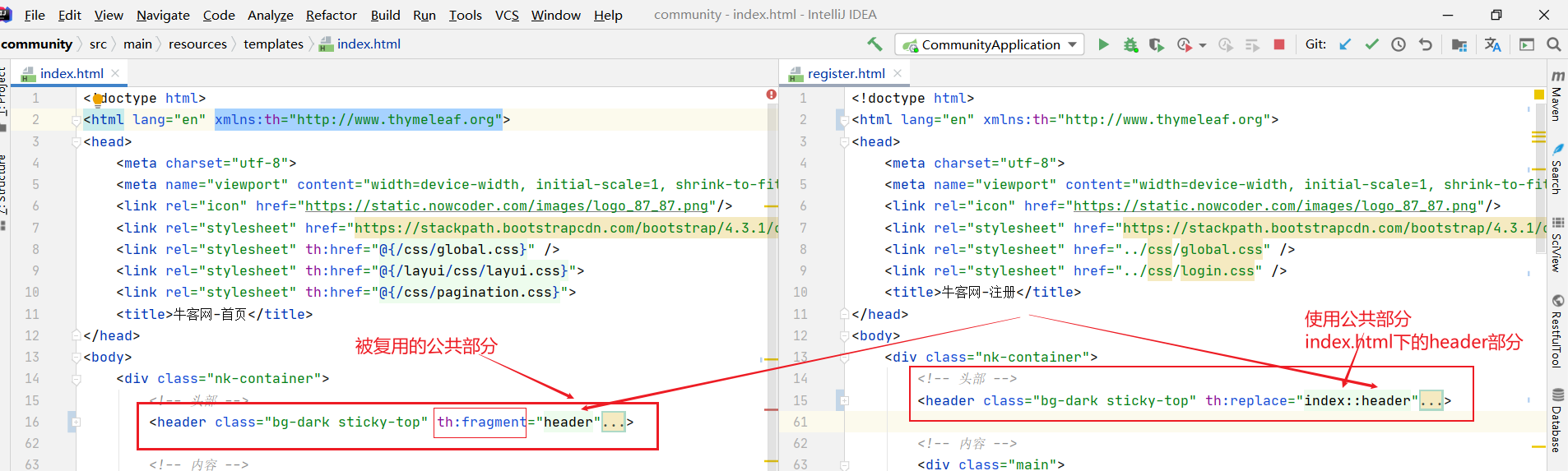Click the top yellow warning stripe mark in index.html
This screenshot has width=1568, height=471.
pos(771,206)
